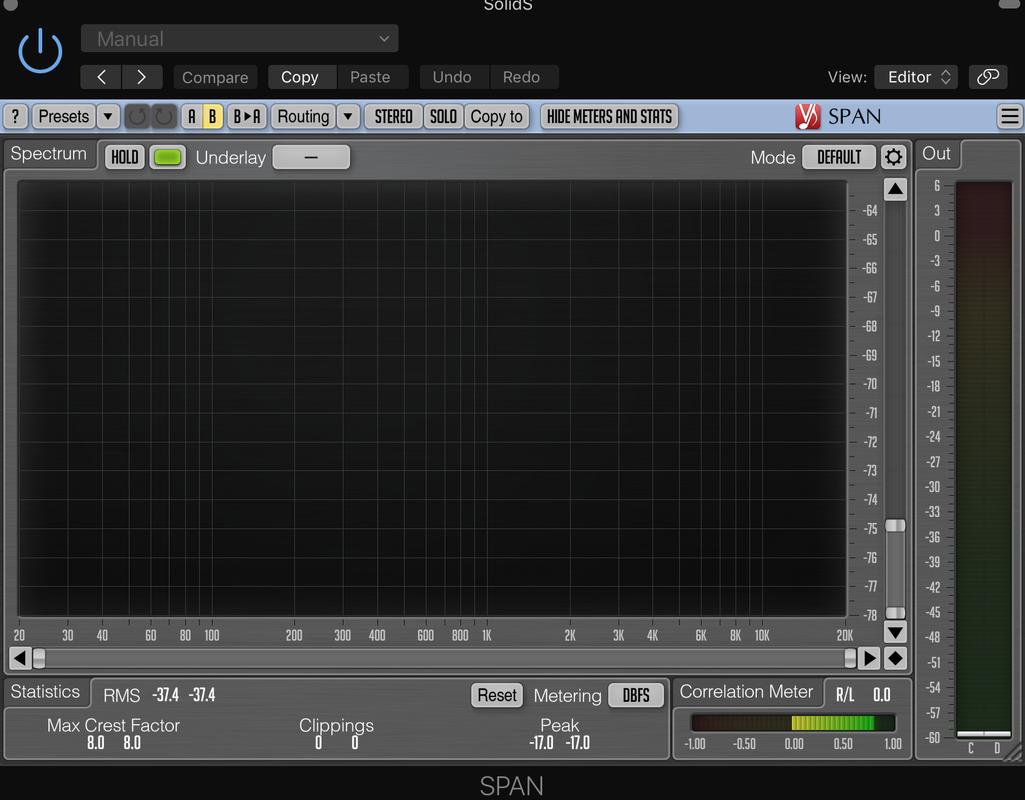Copy state B to A
The image size is (1025, 800).
point(247,117)
